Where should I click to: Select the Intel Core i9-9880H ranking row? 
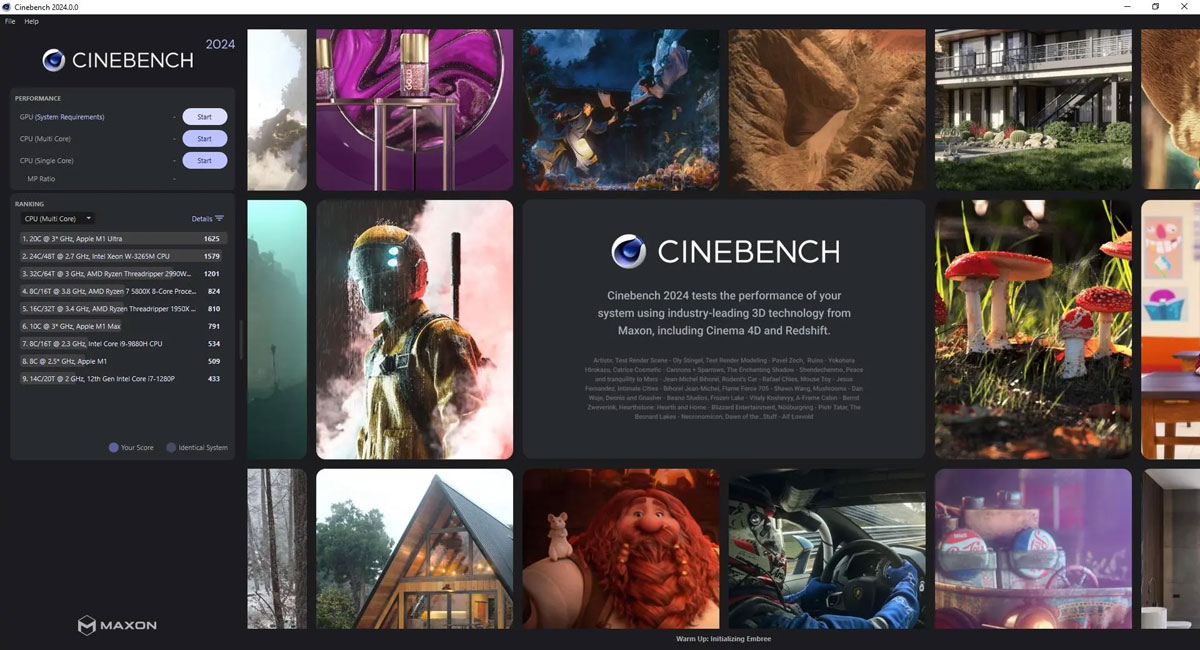coord(123,343)
